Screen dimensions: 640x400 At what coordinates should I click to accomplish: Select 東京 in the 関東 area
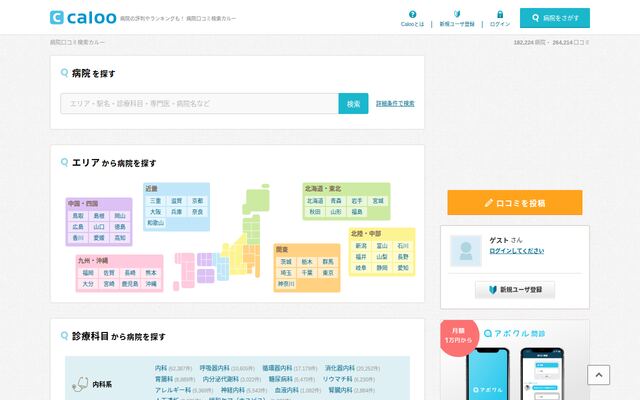pyautogui.click(x=328, y=273)
